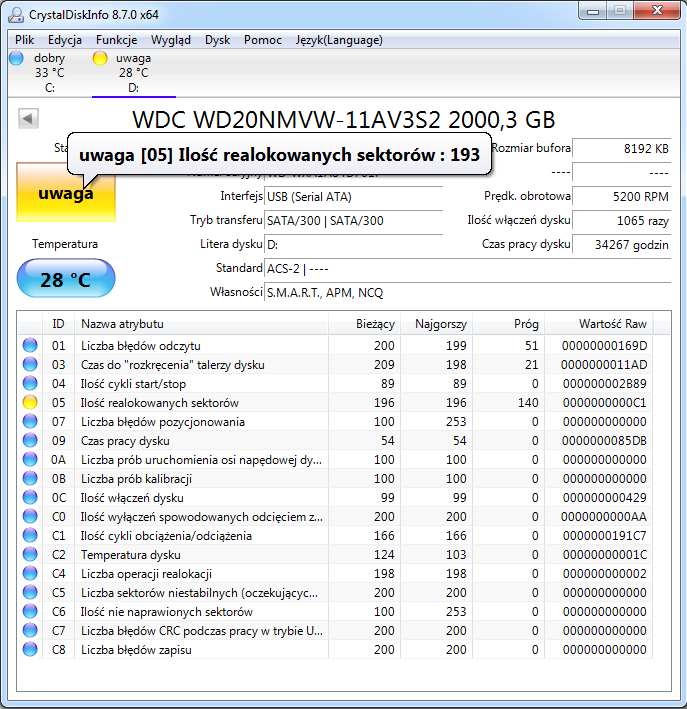This screenshot has height=709, width=687.
Task: Click the Bieżący column header
Action: 364,324
